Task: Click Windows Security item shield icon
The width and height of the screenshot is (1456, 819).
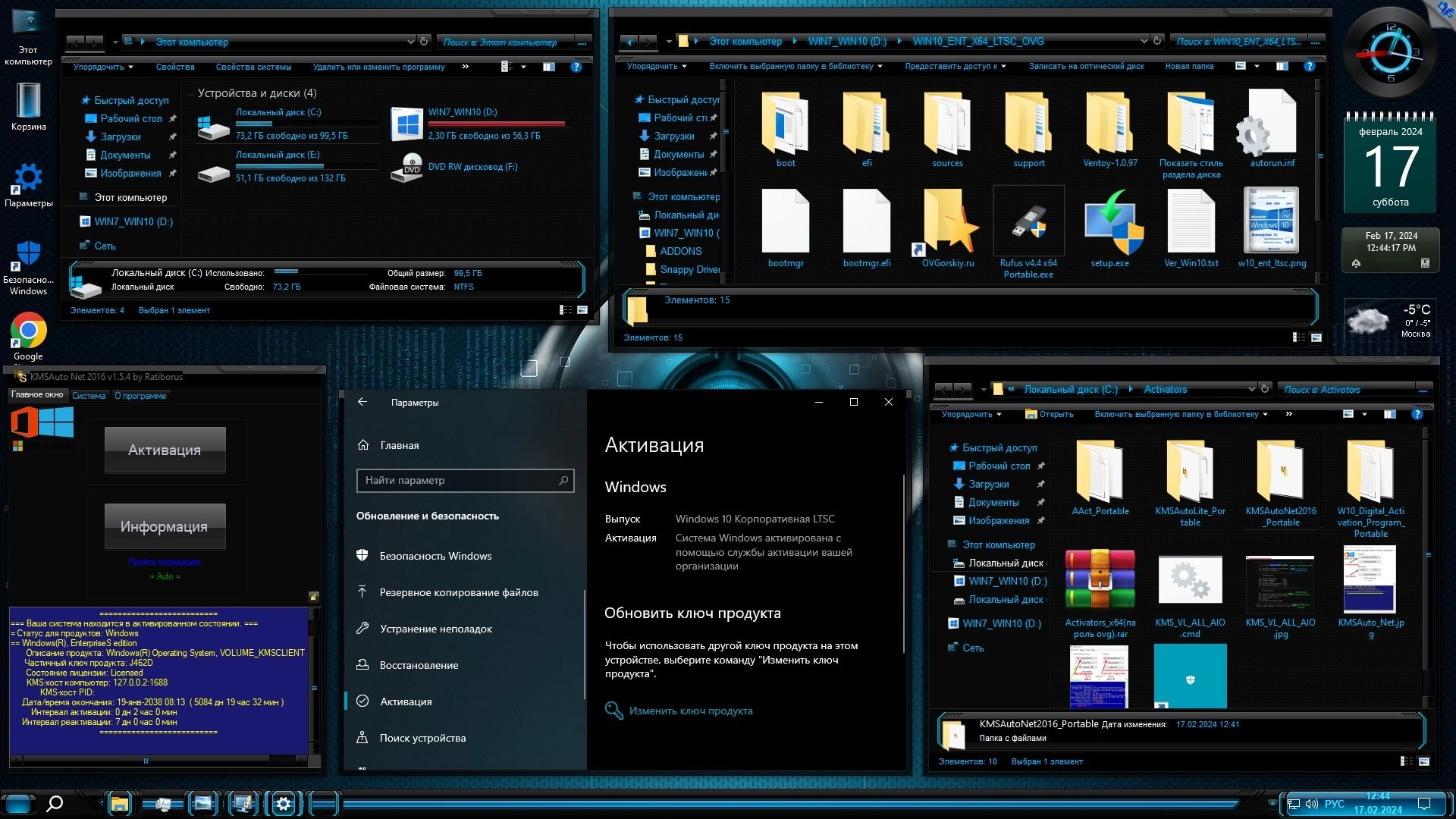Action: 362,556
